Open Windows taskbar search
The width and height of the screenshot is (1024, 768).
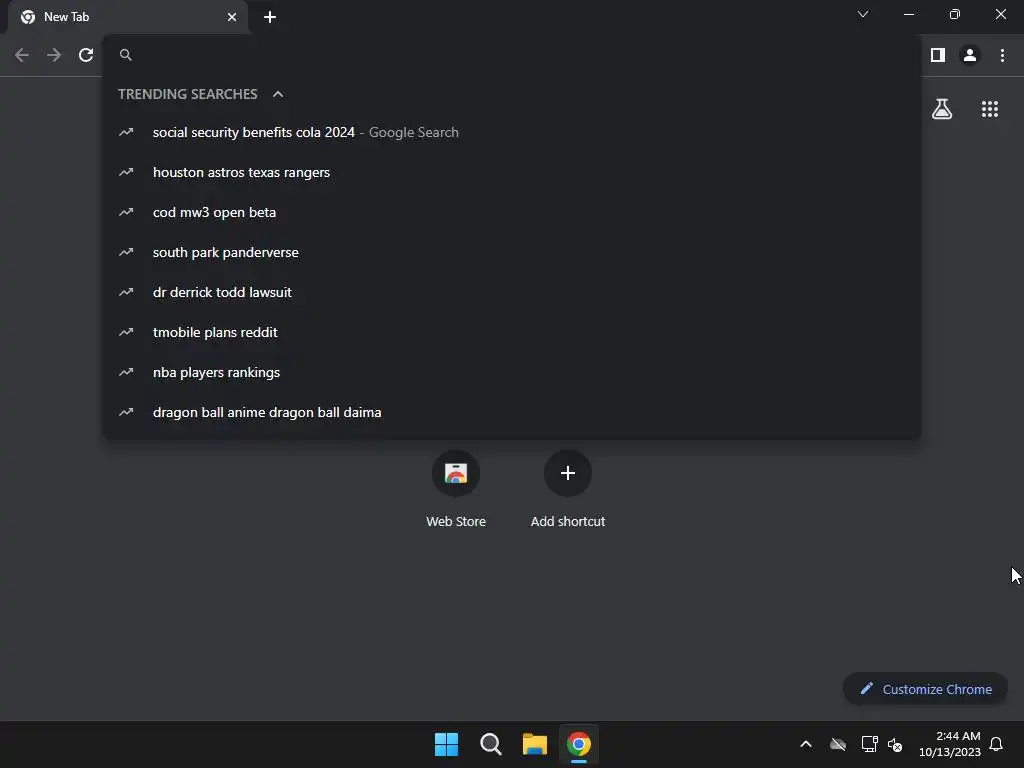point(490,744)
